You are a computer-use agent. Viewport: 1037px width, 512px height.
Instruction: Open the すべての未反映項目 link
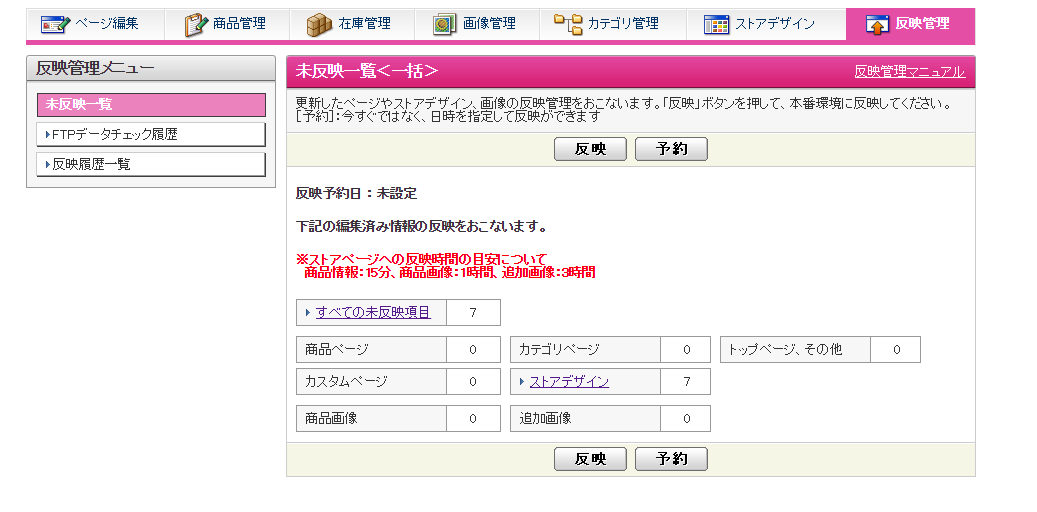point(373,312)
